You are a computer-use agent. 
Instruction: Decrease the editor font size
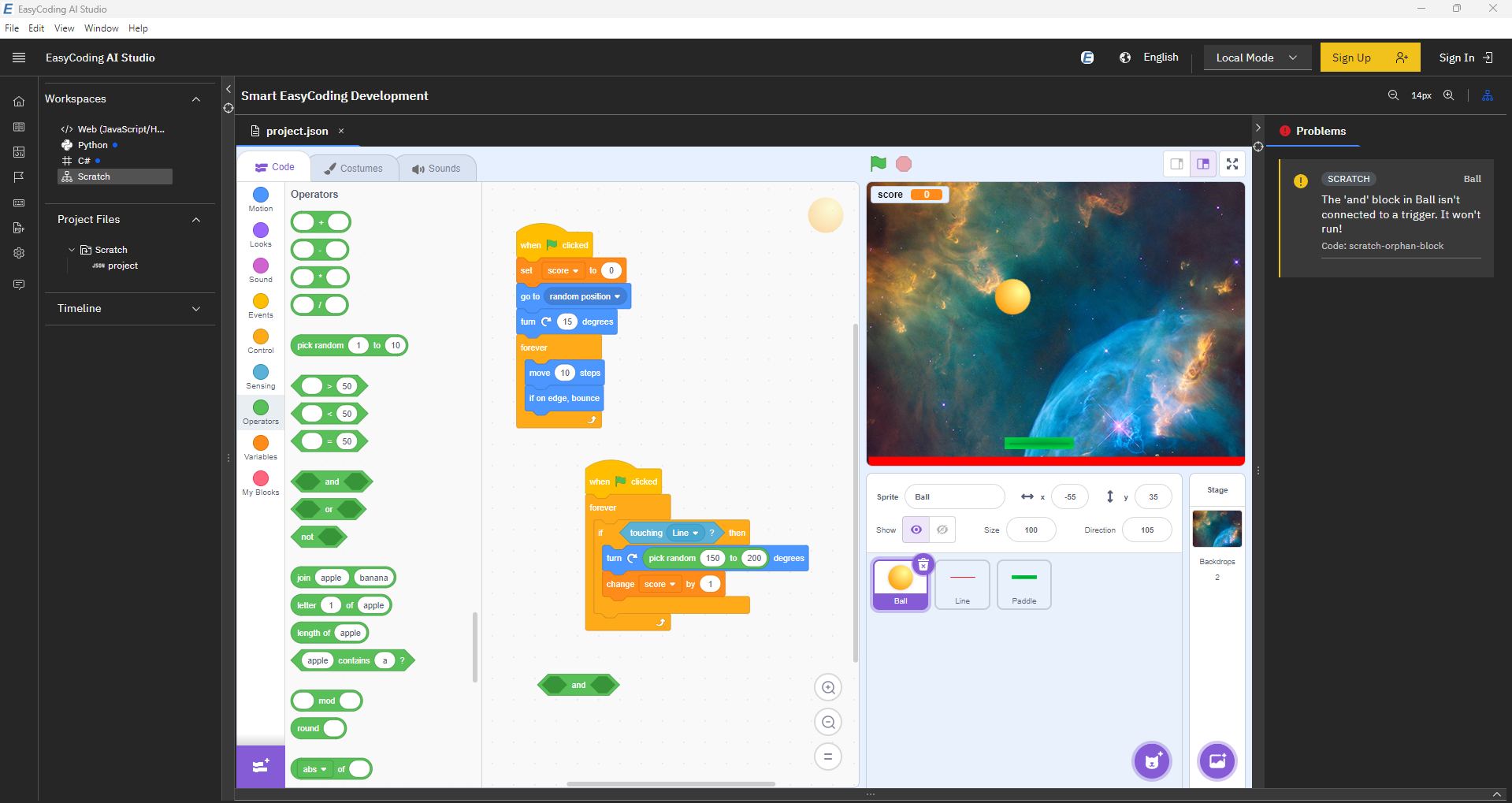tap(1393, 95)
